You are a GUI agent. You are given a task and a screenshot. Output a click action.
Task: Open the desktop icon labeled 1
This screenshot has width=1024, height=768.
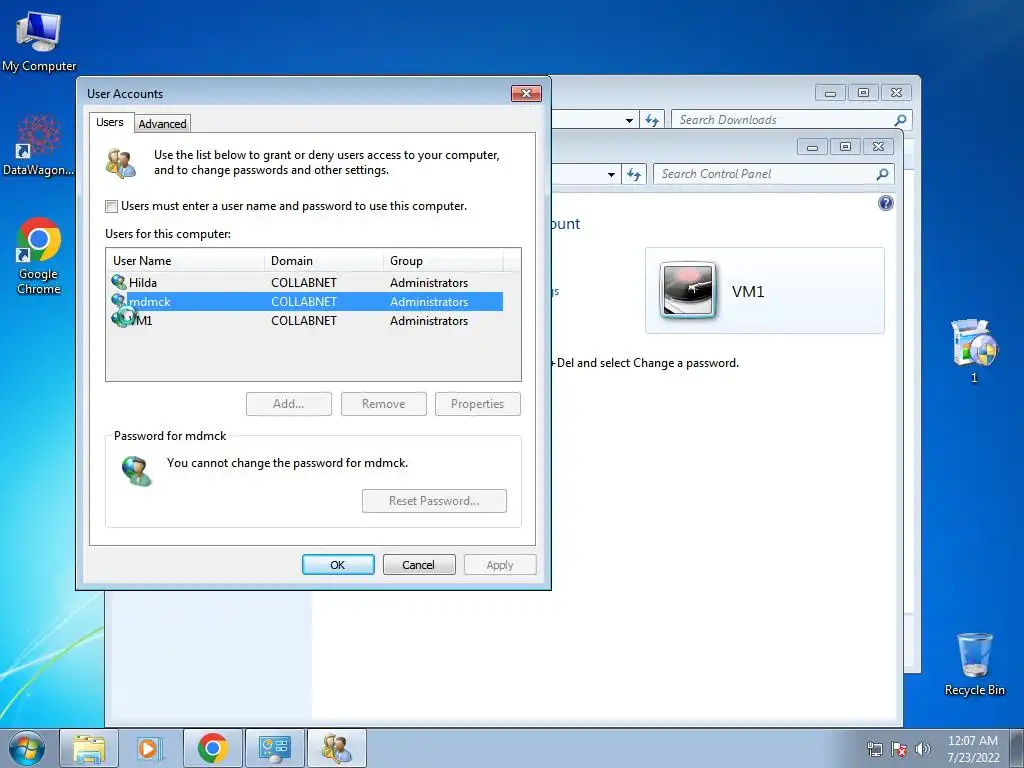(974, 351)
